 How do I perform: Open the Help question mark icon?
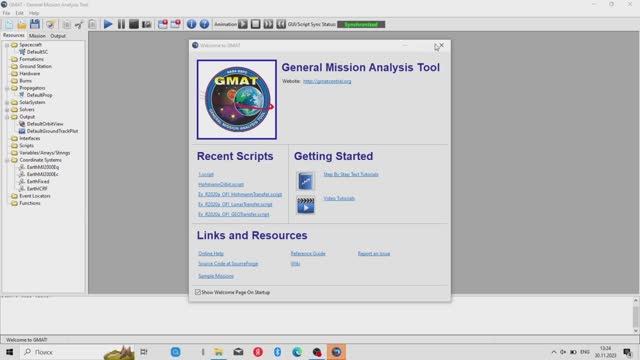pos(204,24)
